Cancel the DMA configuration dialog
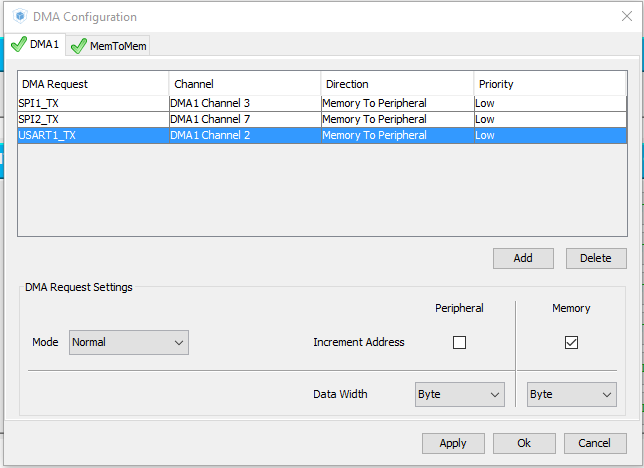The height and width of the screenshot is (468, 644). [595, 443]
